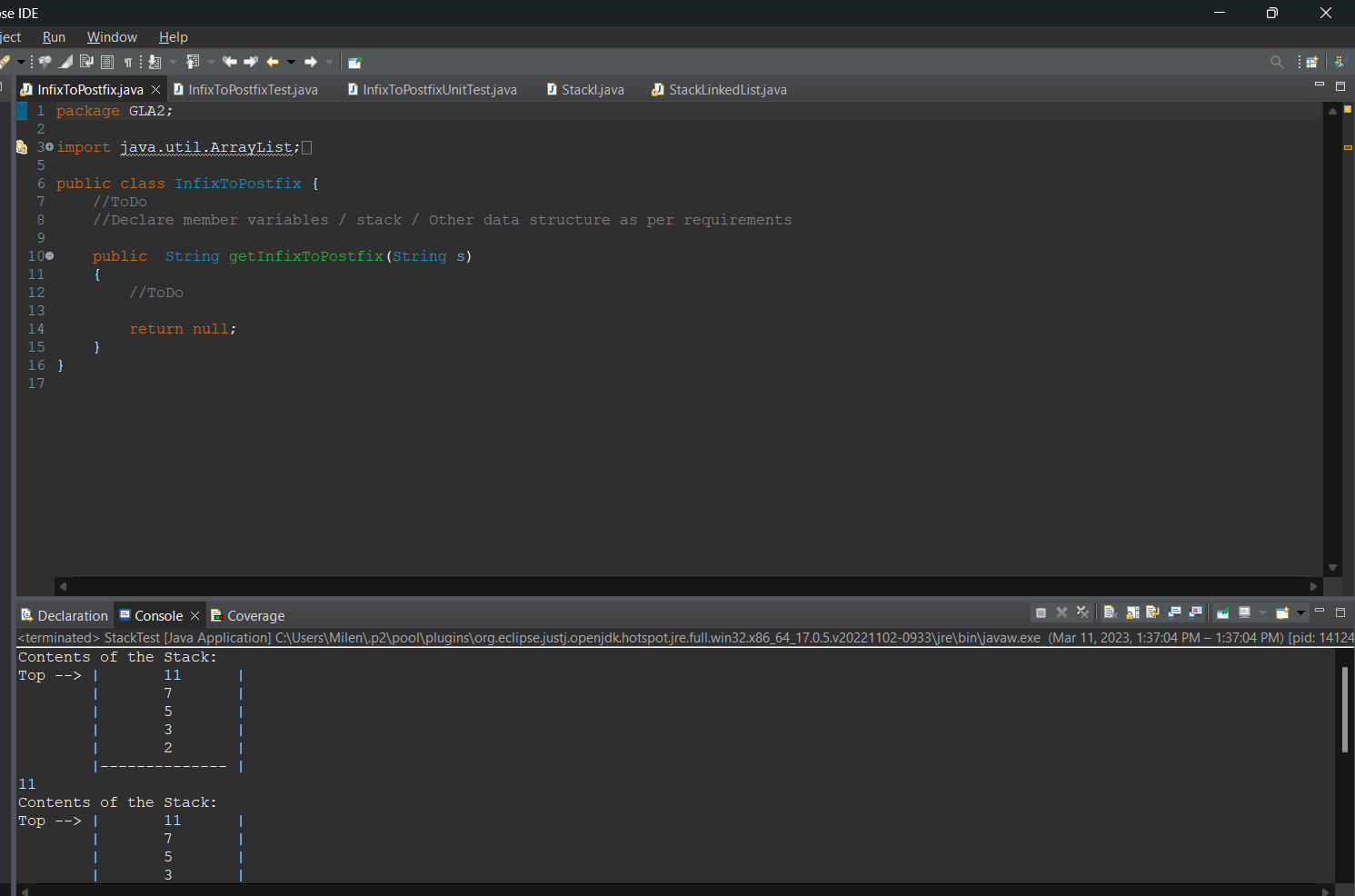Open the Open Console dropdown arrow
1355x896 pixels.
[x=1301, y=612]
